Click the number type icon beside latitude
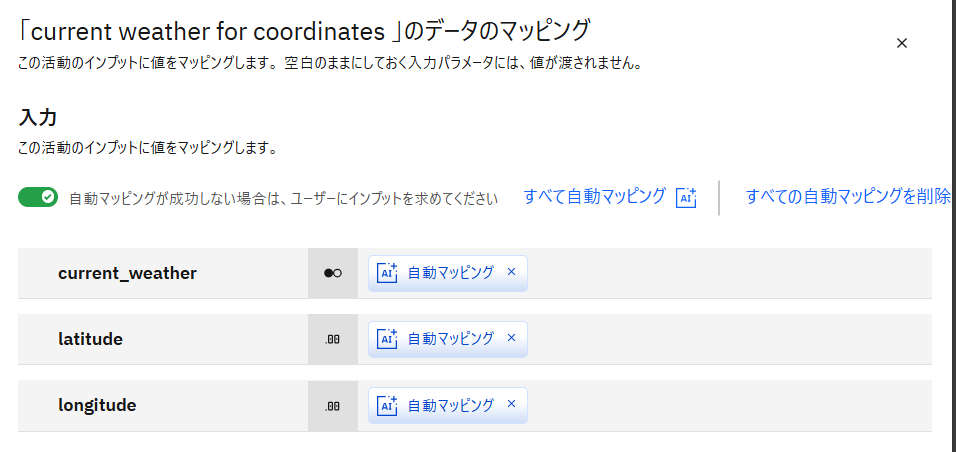This screenshot has height=452, width=956. pos(333,339)
